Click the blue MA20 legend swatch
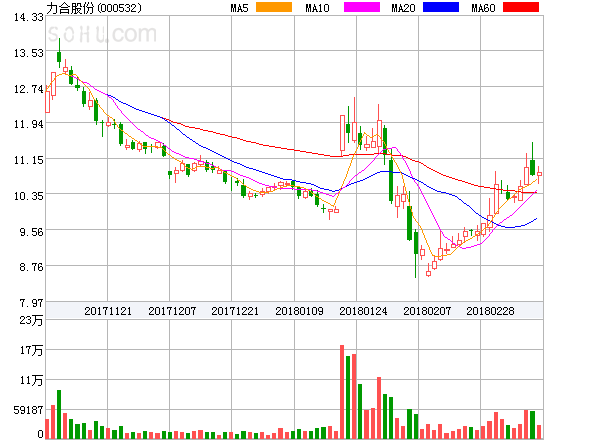The image size is (600, 440). (x=441, y=7)
